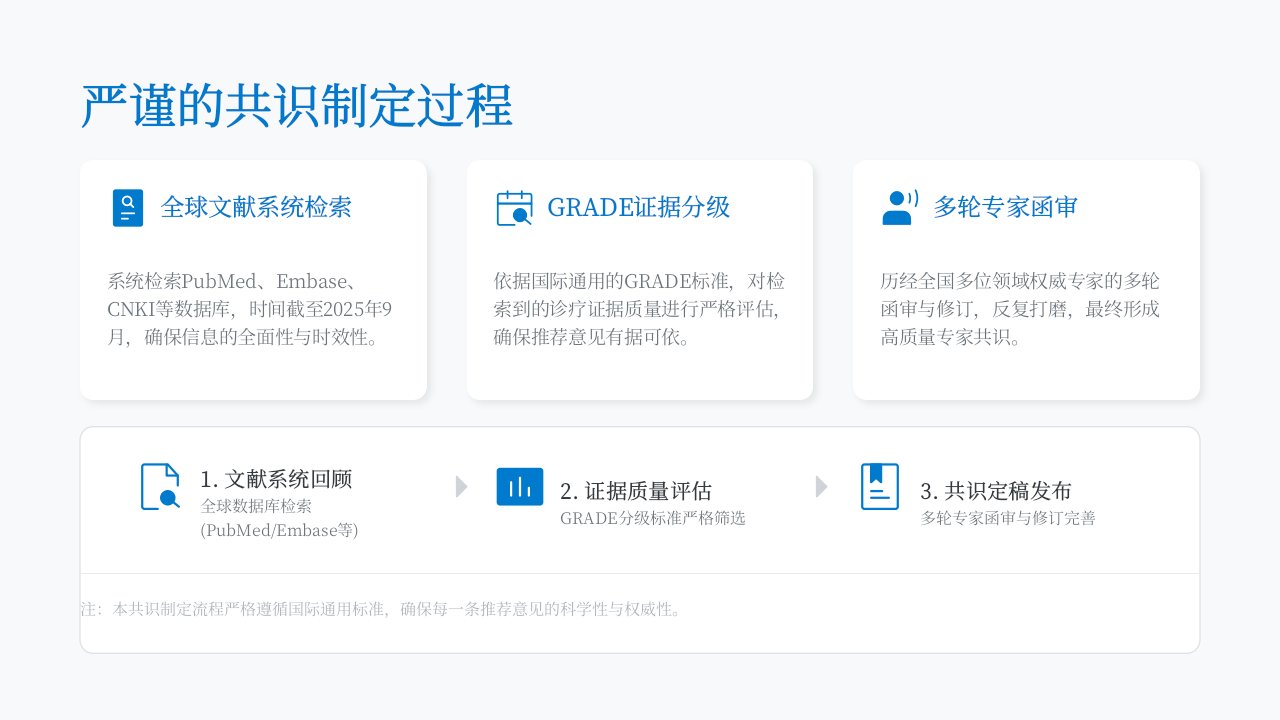Viewport: 1280px width, 720px height.
Task: Click the bookmark document icon beside 3. 共识定稿发布
Action: 880,487
